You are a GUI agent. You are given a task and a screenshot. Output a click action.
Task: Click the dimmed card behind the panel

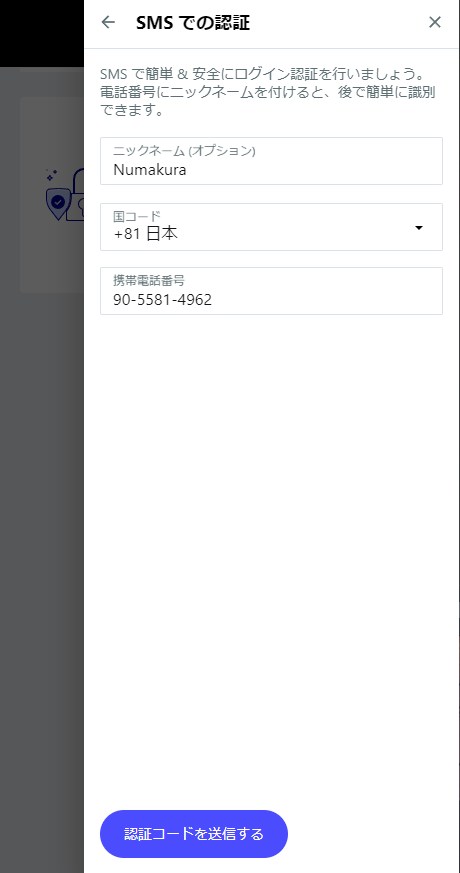52,195
